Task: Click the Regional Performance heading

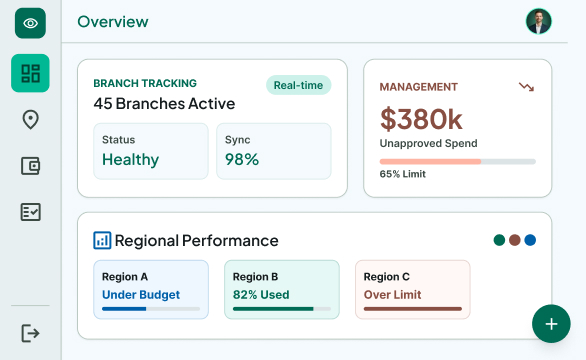Action: 197,240
